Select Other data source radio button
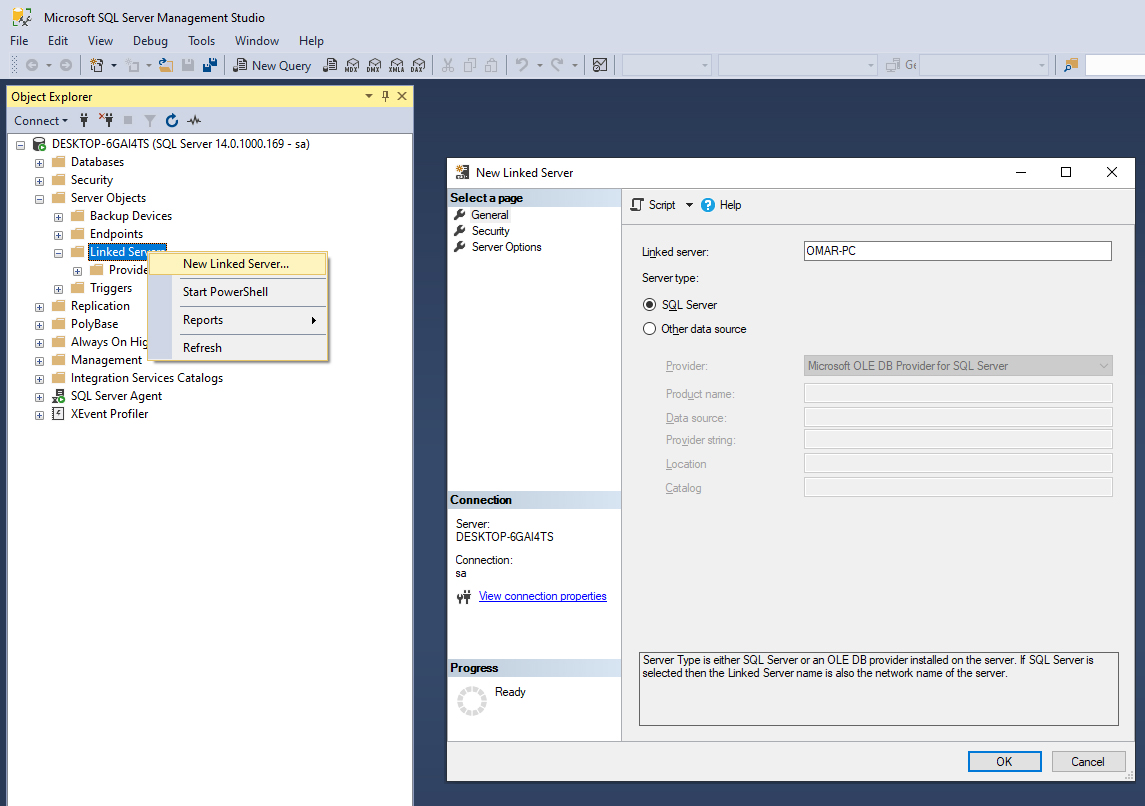This screenshot has width=1145, height=806. tap(649, 329)
